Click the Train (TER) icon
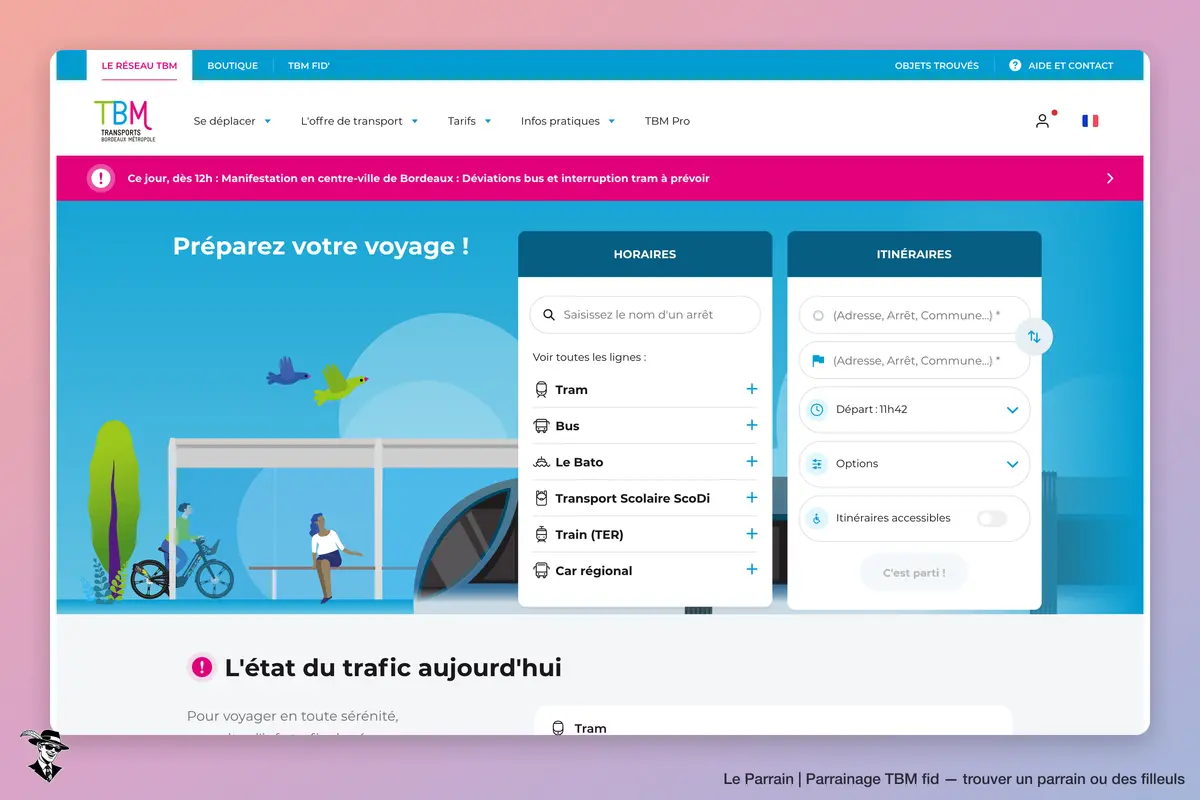 (x=541, y=534)
